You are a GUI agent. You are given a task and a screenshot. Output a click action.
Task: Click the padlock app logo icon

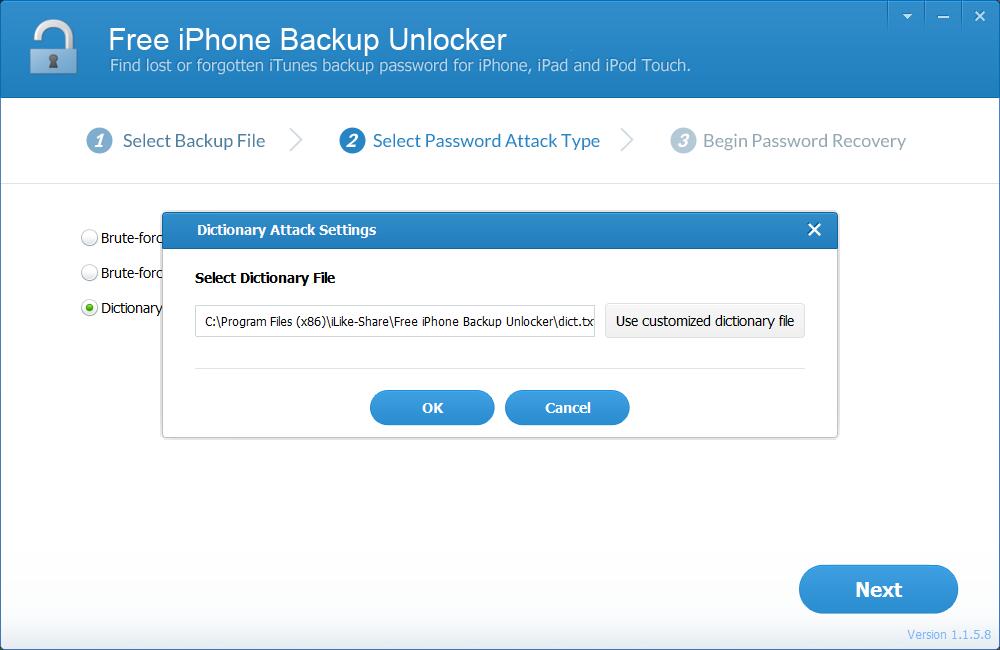click(x=53, y=47)
